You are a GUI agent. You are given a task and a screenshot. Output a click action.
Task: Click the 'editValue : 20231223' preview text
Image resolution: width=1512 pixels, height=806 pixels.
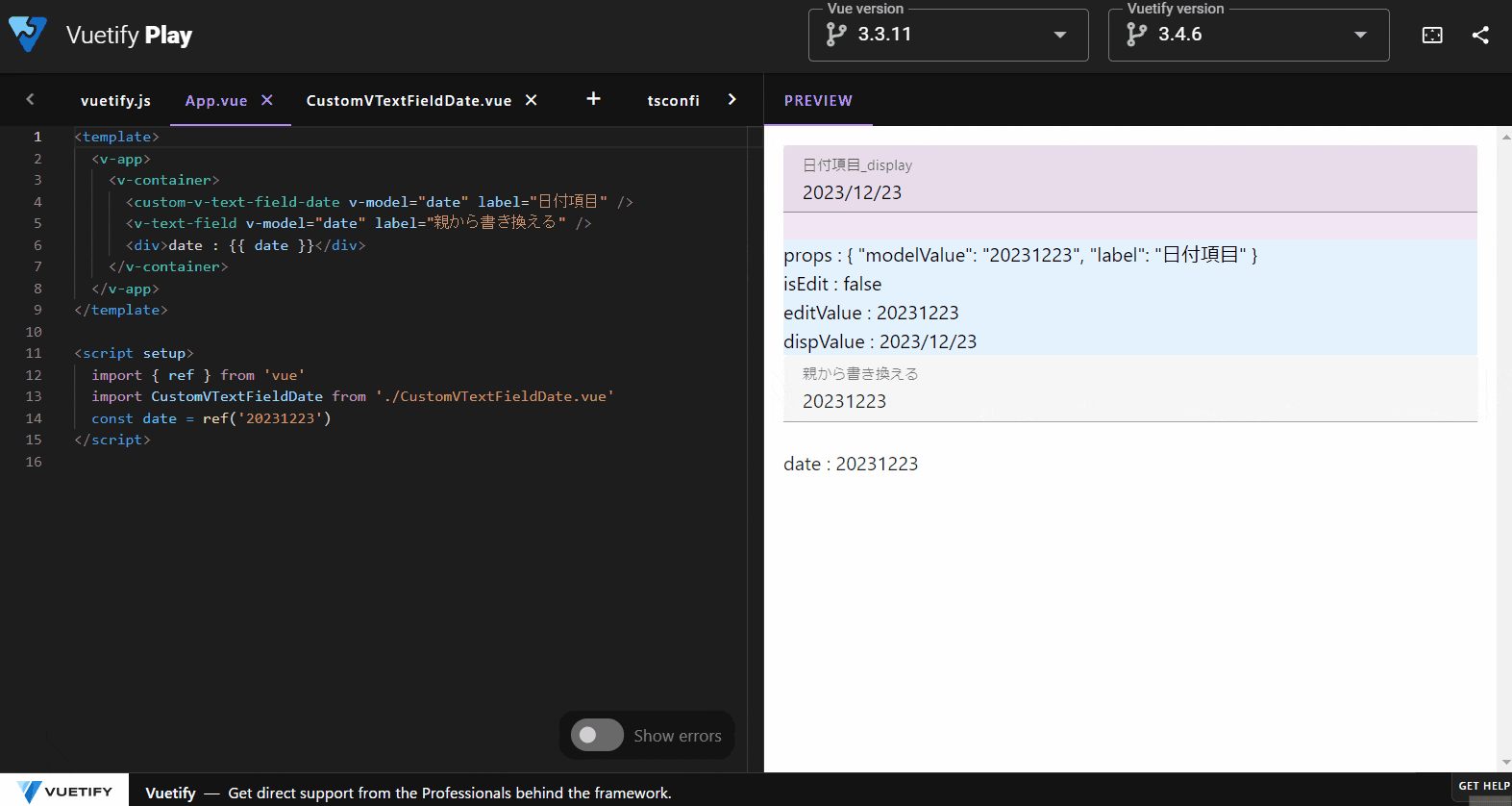point(871,313)
